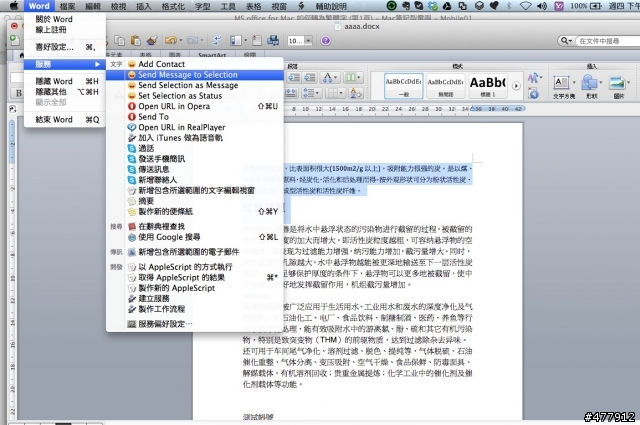The image size is (640, 425).
Task: Apply the 標題 1 style thumbnail
Action: pyautogui.click(x=488, y=86)
